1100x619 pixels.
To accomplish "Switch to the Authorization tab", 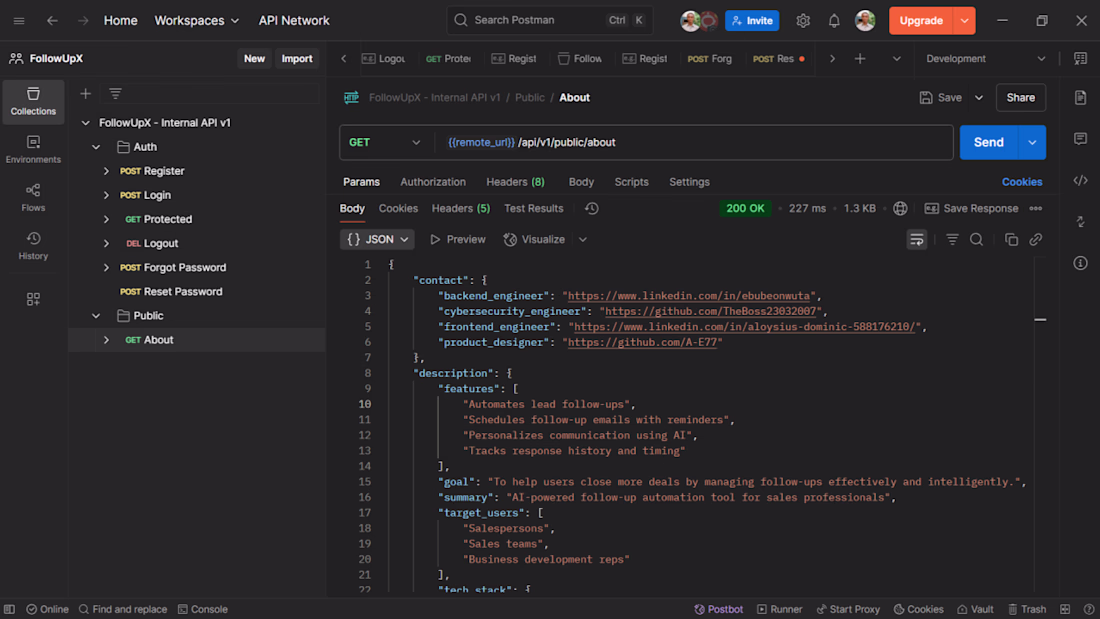I will click(433, 182).
